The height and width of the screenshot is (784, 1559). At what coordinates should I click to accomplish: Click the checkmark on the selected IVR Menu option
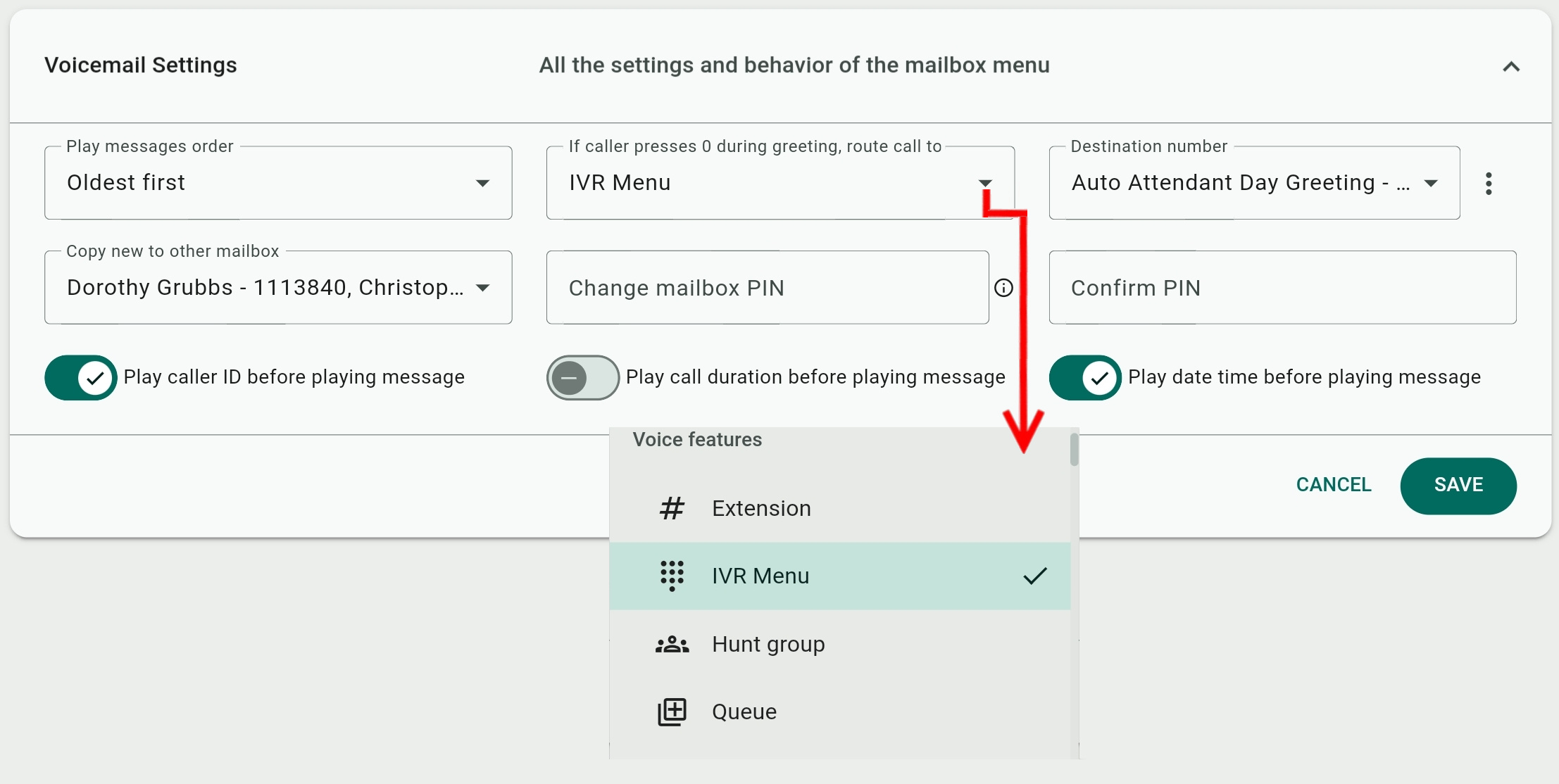tap(1034, 576)
